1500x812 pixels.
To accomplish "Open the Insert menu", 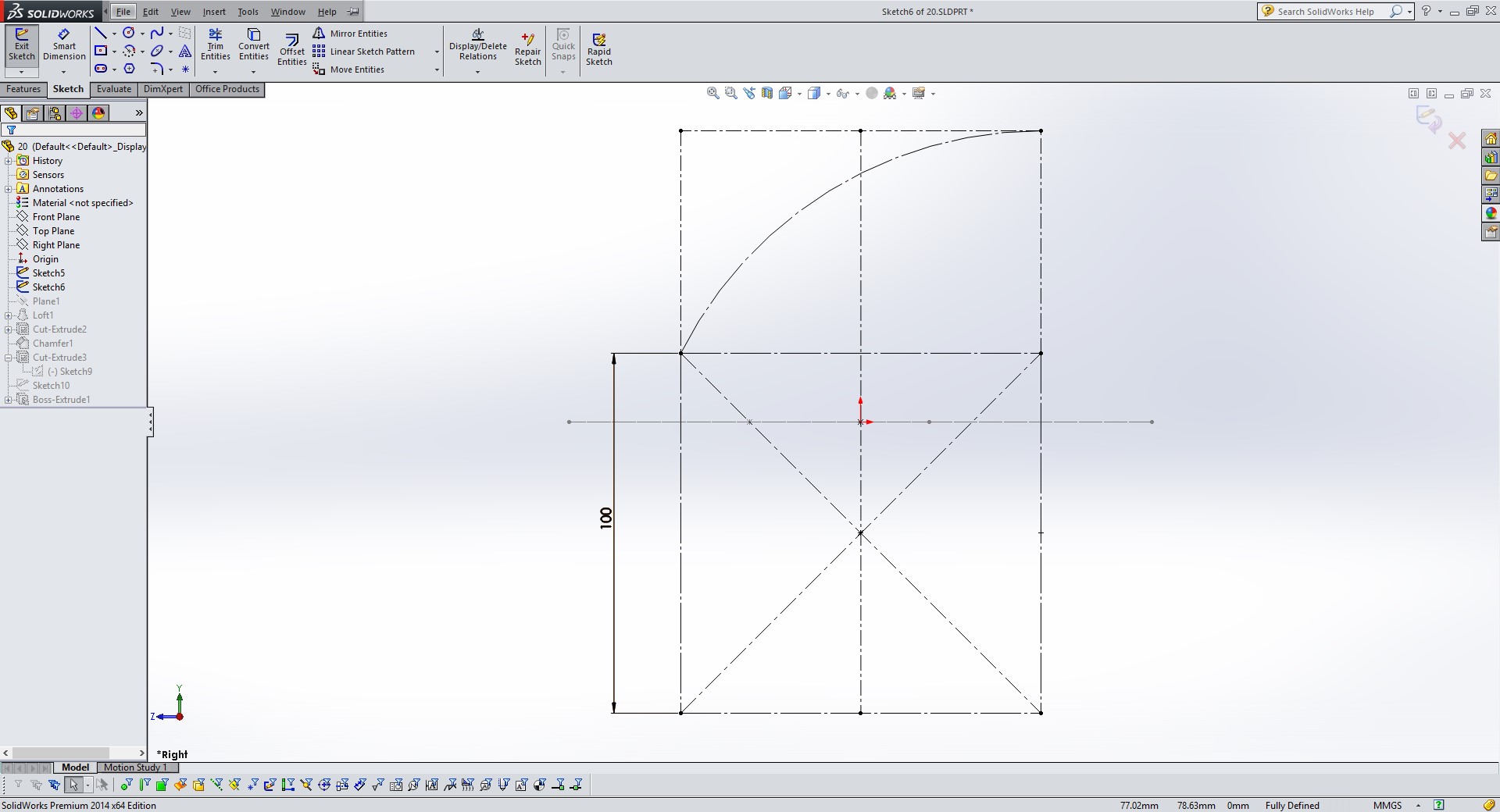I will (214, 12).
